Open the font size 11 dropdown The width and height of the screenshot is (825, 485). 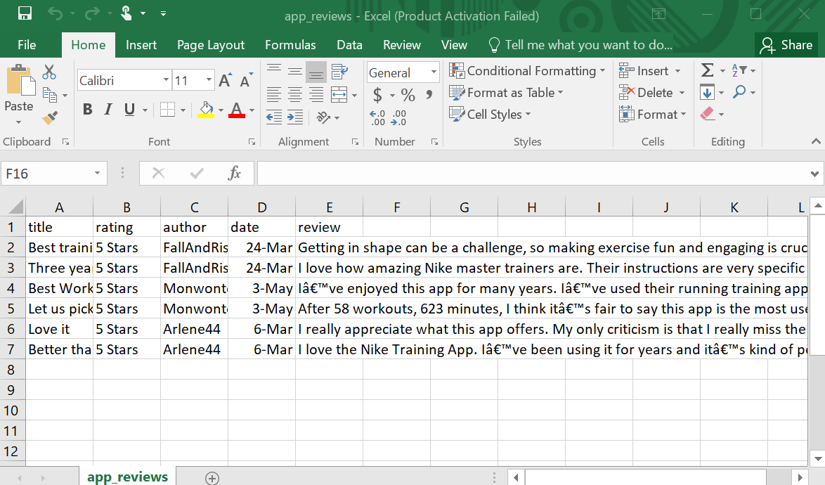[x=209, y=80]
